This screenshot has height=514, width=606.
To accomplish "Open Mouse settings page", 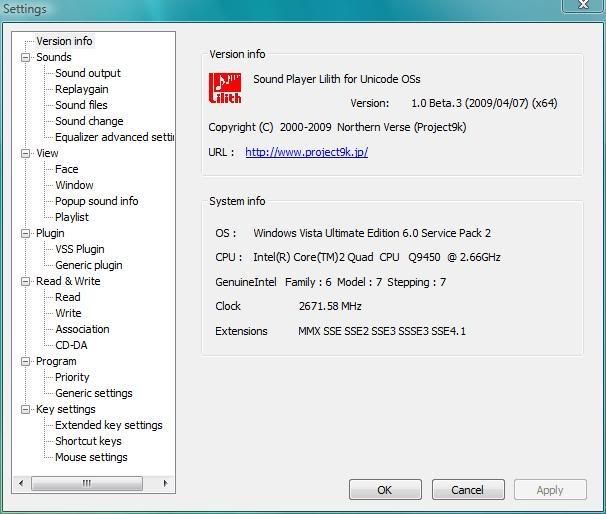I will click(x=91, y=457).
